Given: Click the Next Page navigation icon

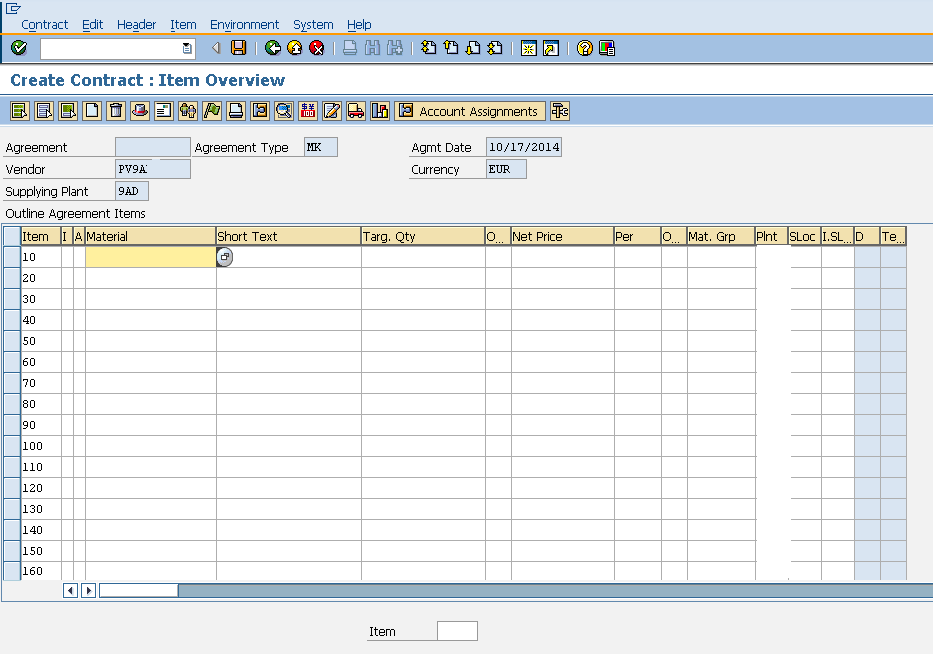Looking at the screenshot, I should [x=473, y=48].
